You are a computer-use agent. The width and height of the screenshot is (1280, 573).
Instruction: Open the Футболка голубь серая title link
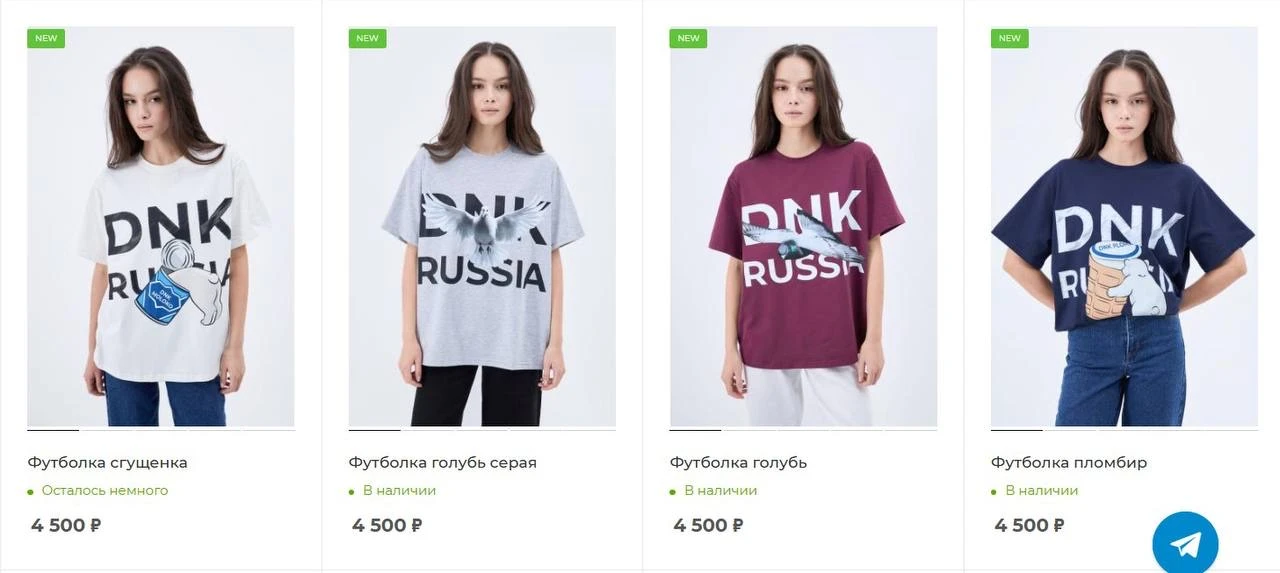click(442, 463)
